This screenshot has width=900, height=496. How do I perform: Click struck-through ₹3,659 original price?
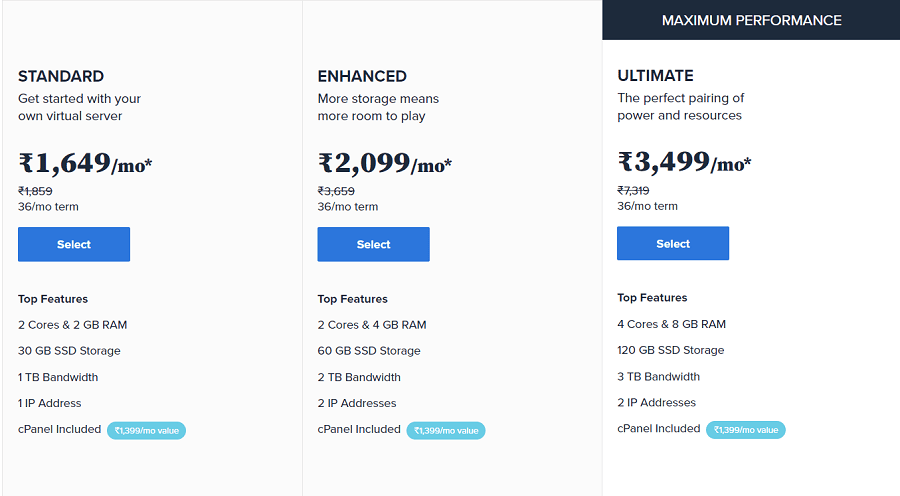click(x=336, y=191)
